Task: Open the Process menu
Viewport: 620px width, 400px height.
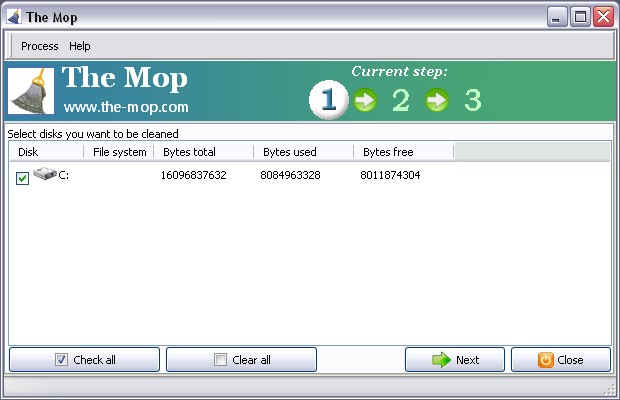Action: [x=40, y=46]
